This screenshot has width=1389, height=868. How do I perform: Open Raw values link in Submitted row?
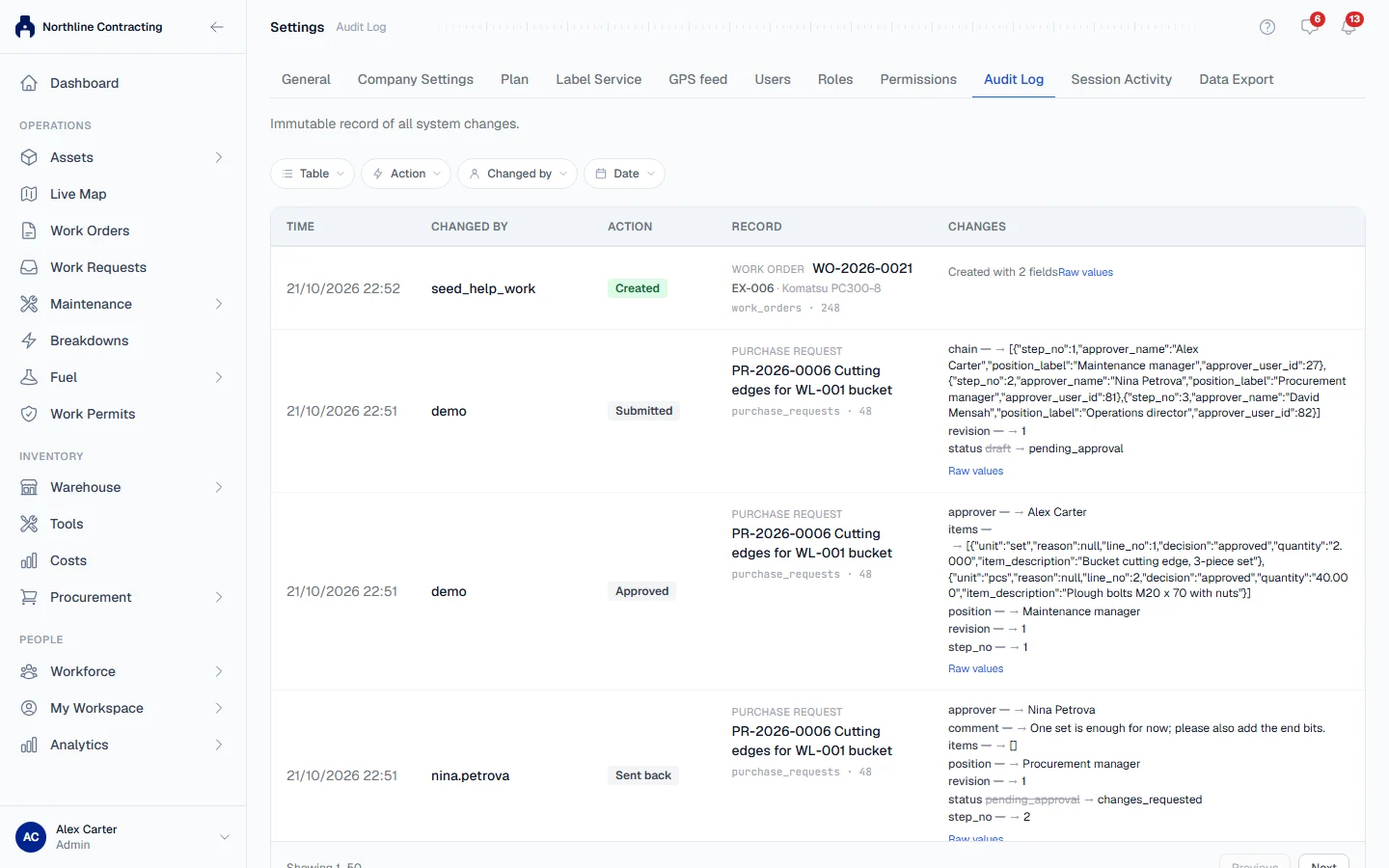click(975, 472)
